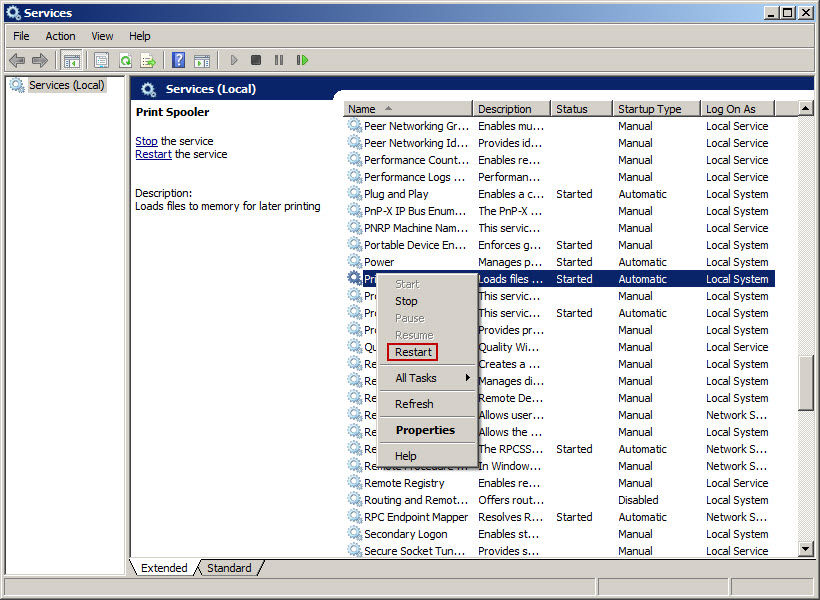Click the Export List toolbar icon
The height and width of the screenshot is (600, 820).
click(x=148, y=60)
